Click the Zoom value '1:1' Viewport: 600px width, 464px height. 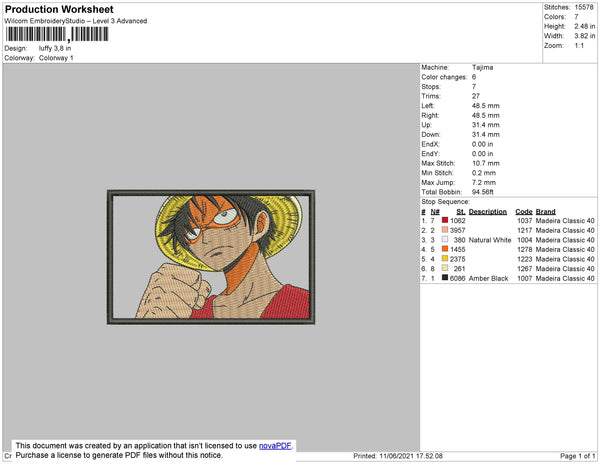[x=579, y=46]
